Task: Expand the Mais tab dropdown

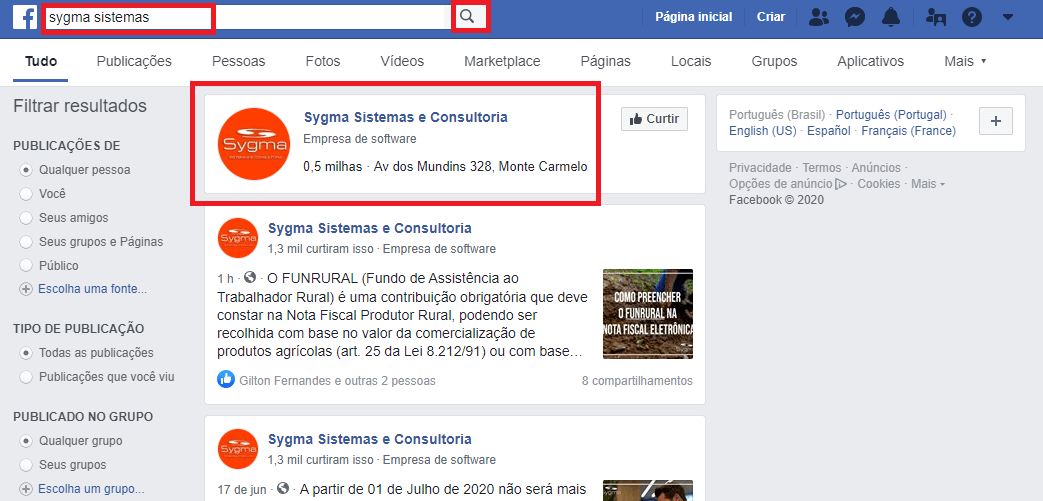Action: (x=965, y=61)
